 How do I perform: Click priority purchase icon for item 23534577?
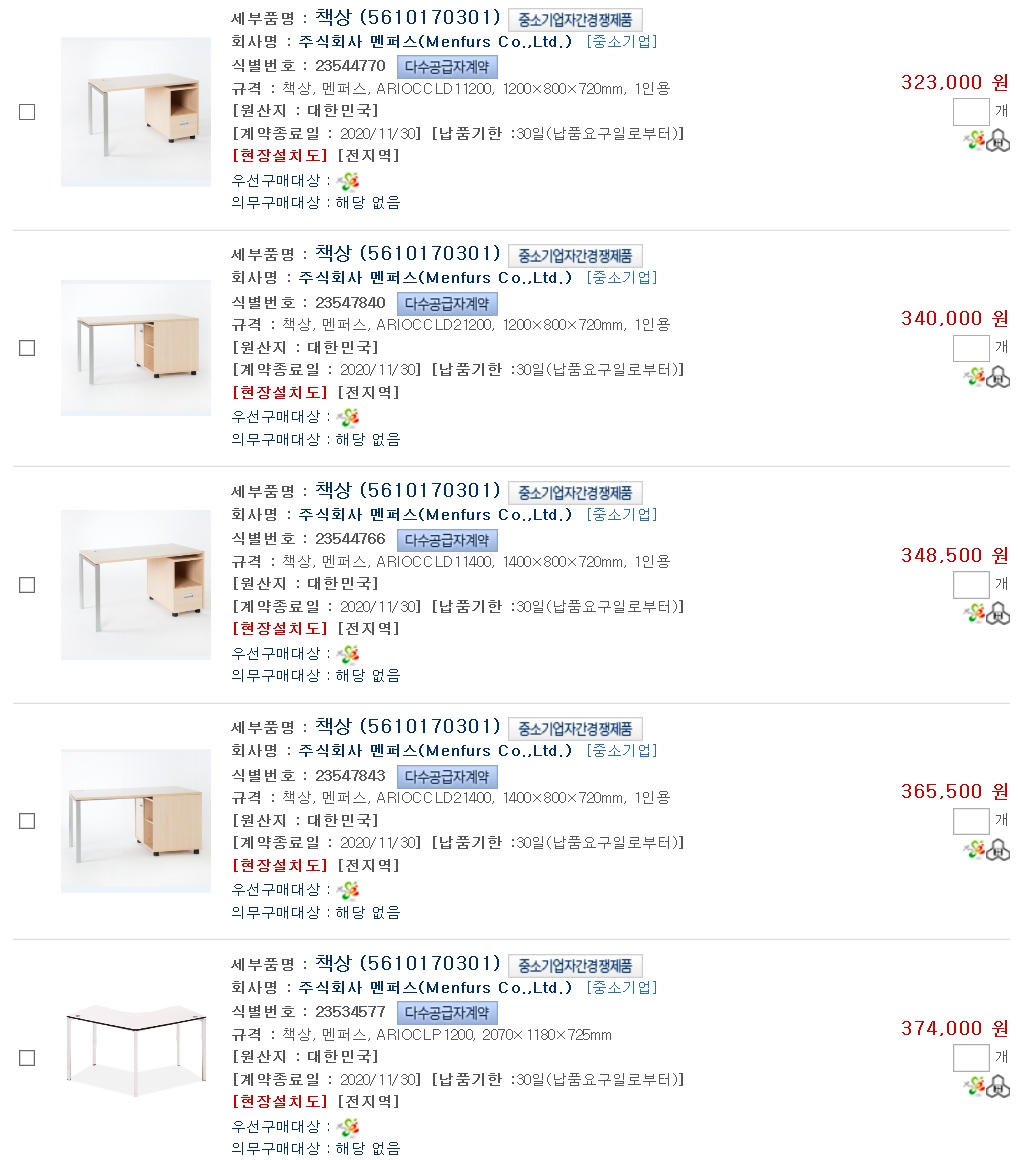(x=348, y=1127)
